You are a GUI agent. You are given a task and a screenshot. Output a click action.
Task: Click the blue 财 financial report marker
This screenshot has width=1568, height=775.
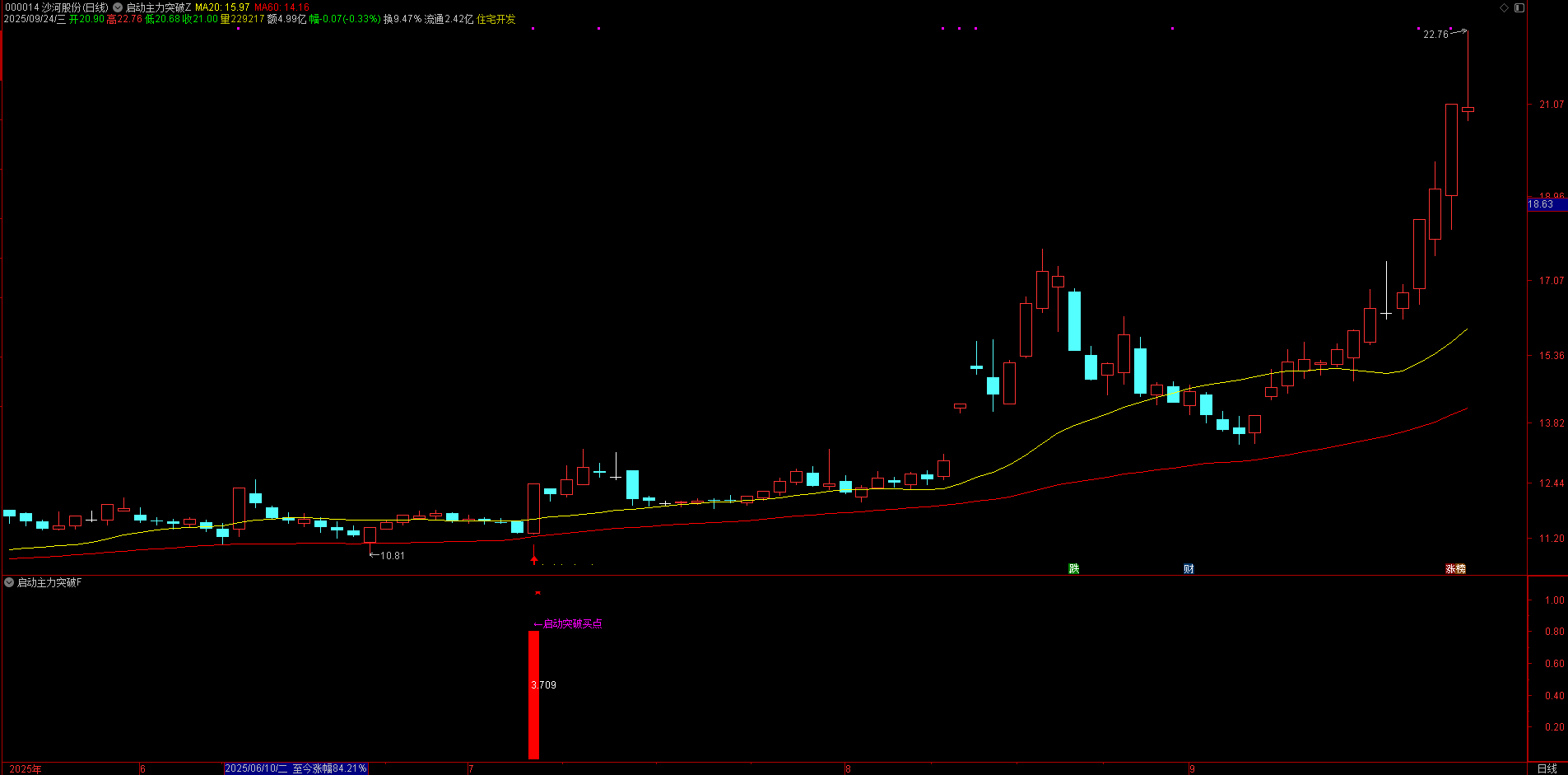click(1189, 569)
